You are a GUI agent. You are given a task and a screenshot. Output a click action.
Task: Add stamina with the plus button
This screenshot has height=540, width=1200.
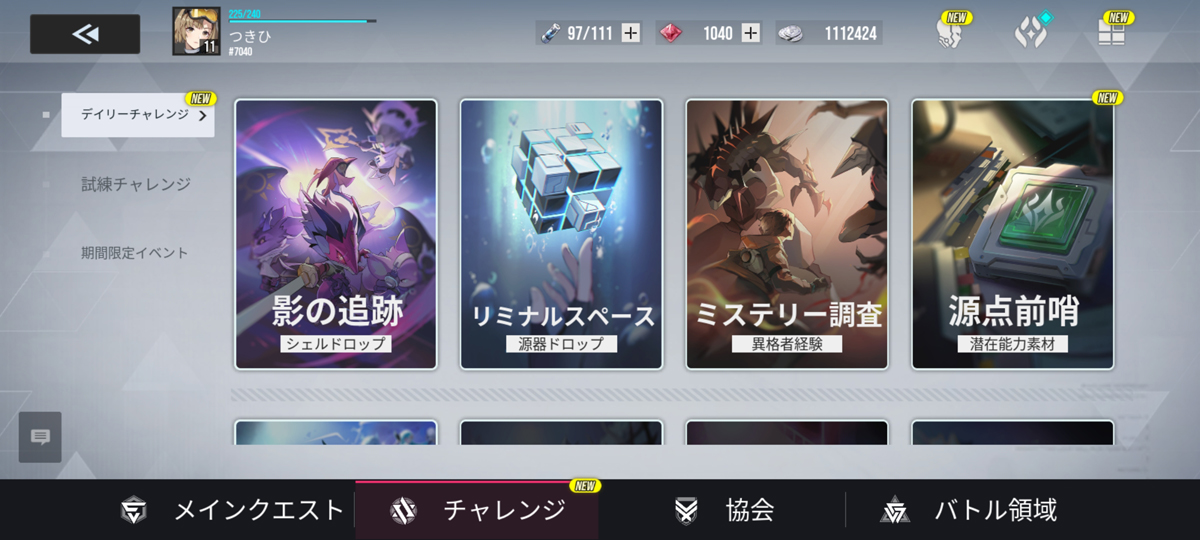point(630,33)
